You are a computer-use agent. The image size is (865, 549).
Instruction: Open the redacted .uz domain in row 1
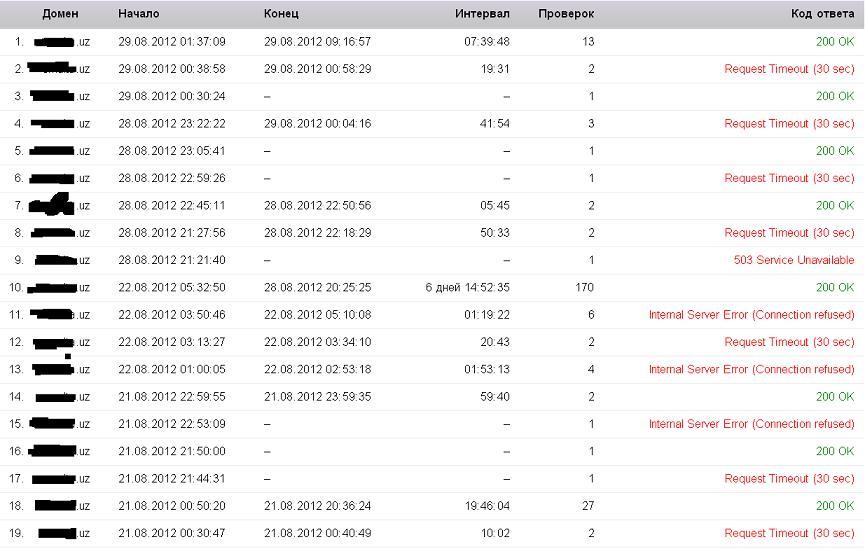click(62, 42)
